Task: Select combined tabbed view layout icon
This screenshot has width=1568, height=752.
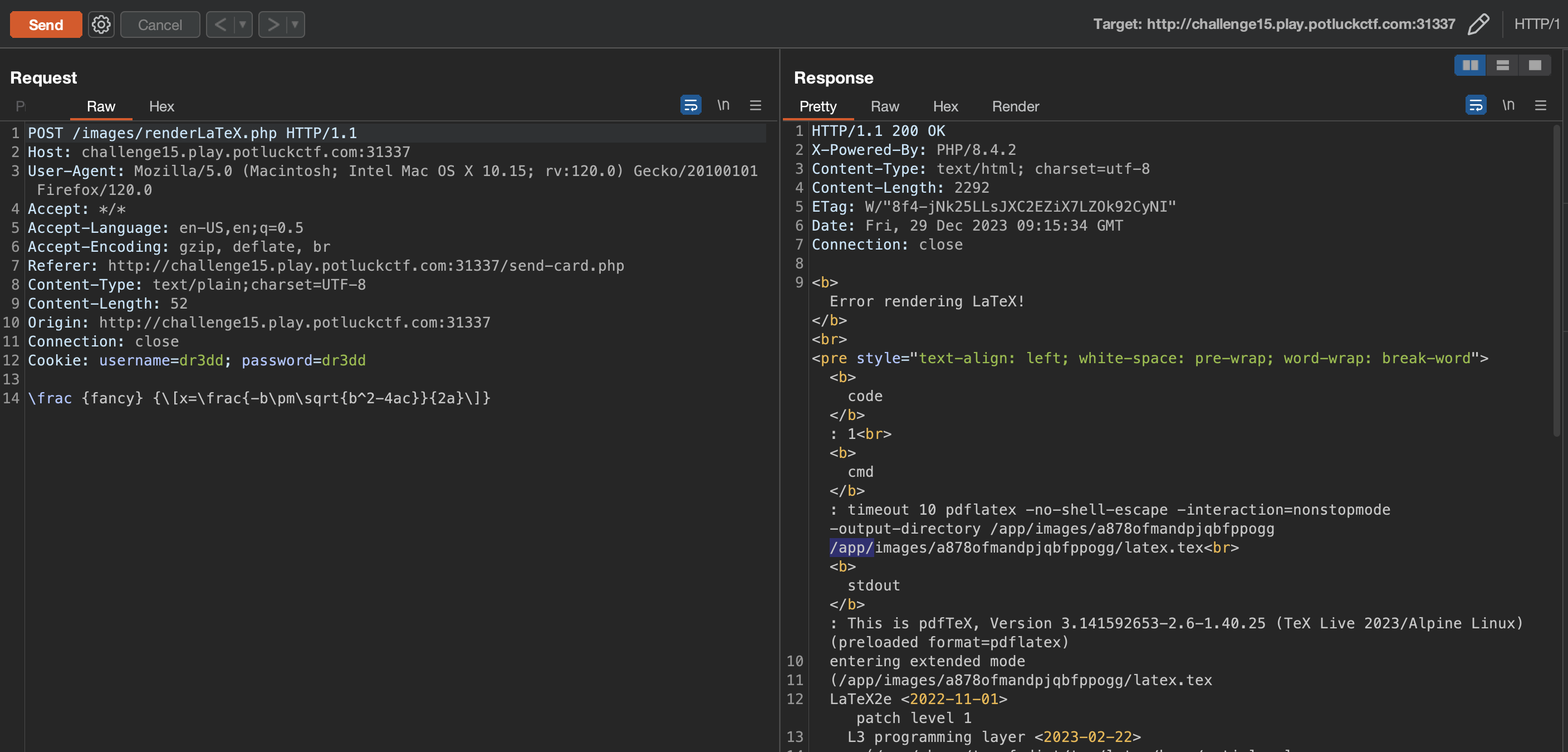Action: (1535, 65)
